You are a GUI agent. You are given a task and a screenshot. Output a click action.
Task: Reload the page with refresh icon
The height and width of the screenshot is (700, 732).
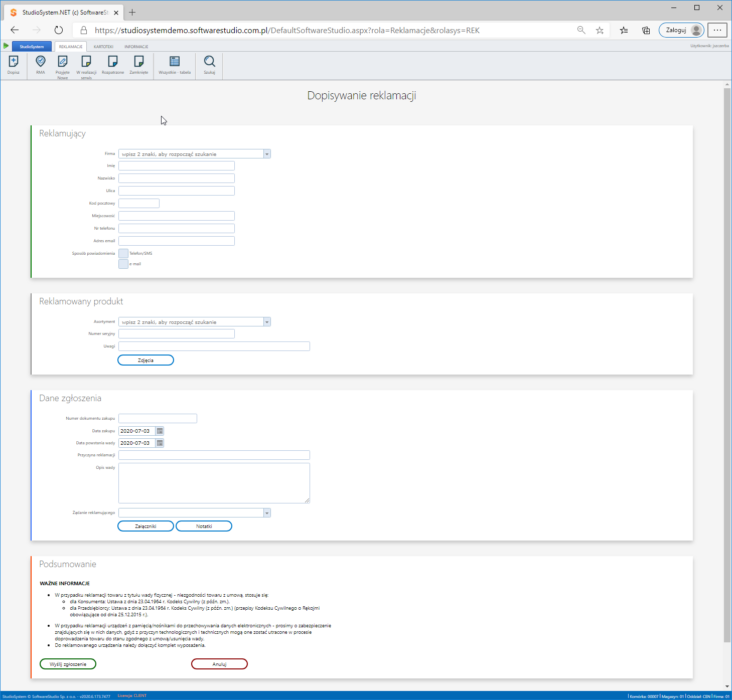[58, 30]
